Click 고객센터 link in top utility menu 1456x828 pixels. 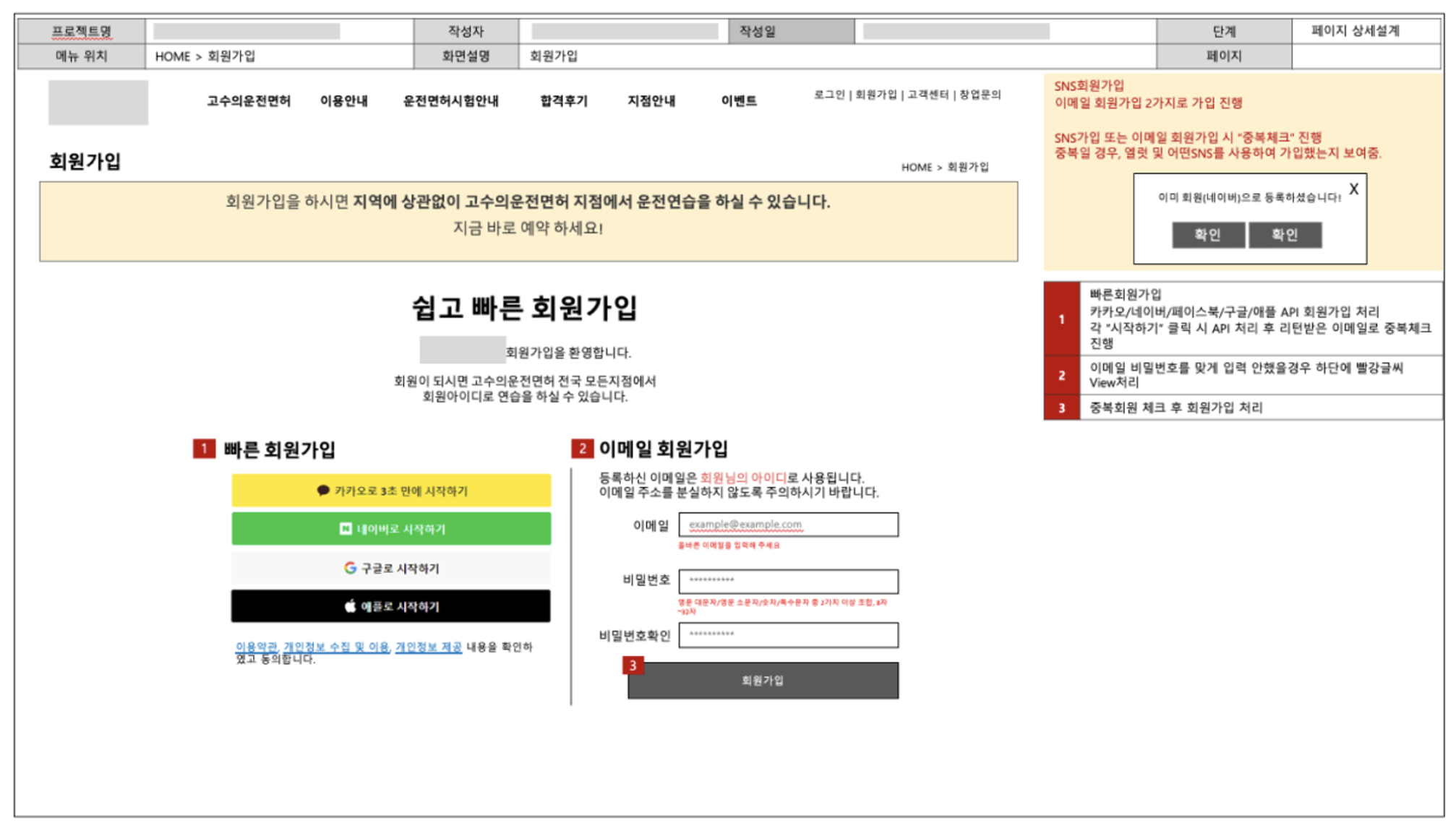[928, 95]
